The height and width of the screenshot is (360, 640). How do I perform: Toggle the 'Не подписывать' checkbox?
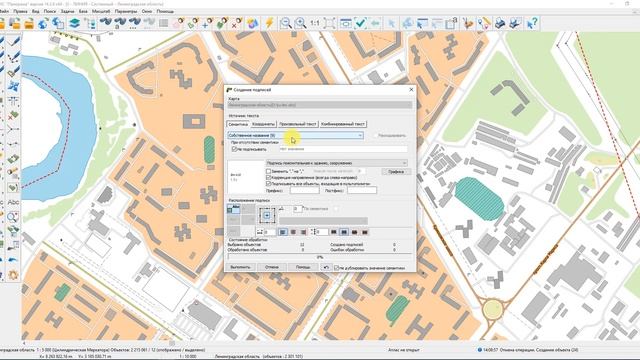(x=234, y=149)
